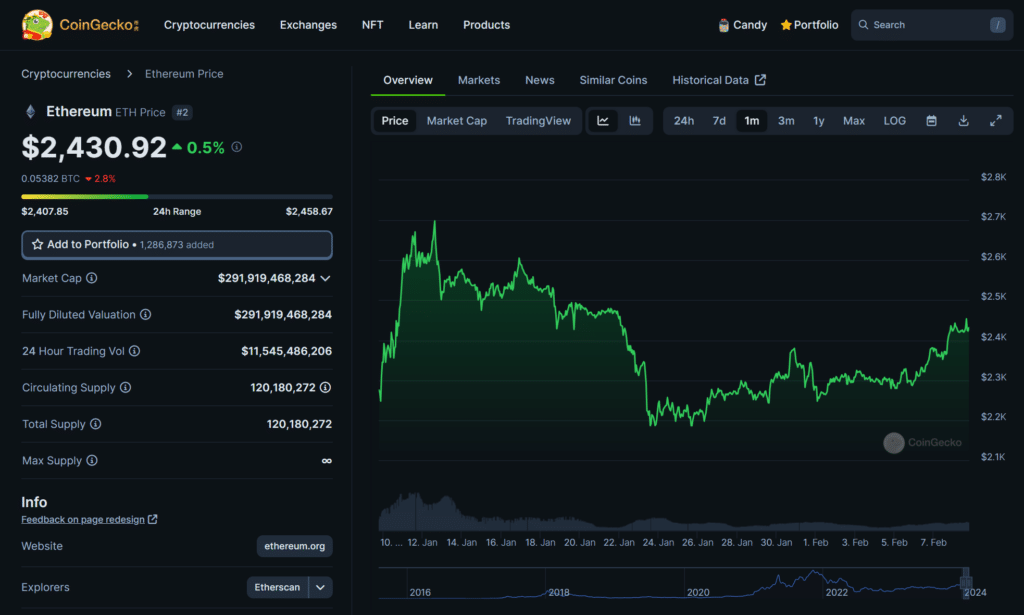Image resolution: width=1024 pixels, height=615 pixels.
Task: Click Total Supply info icon
Action: tap(95, 424)
